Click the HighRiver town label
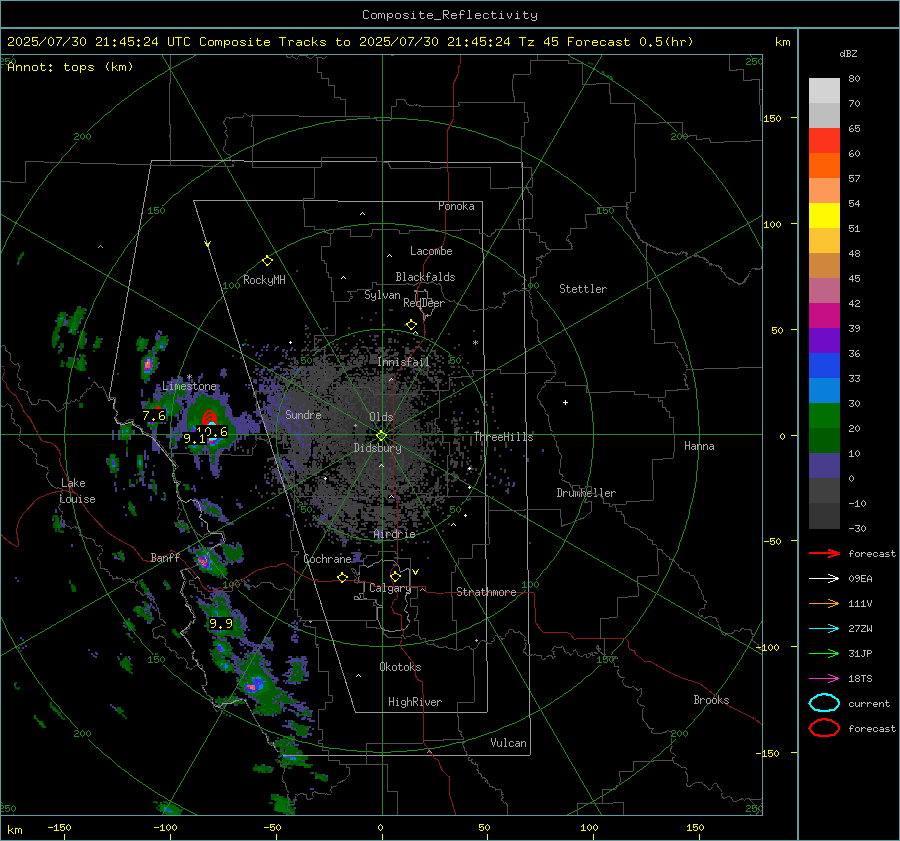 click(415, 702)
